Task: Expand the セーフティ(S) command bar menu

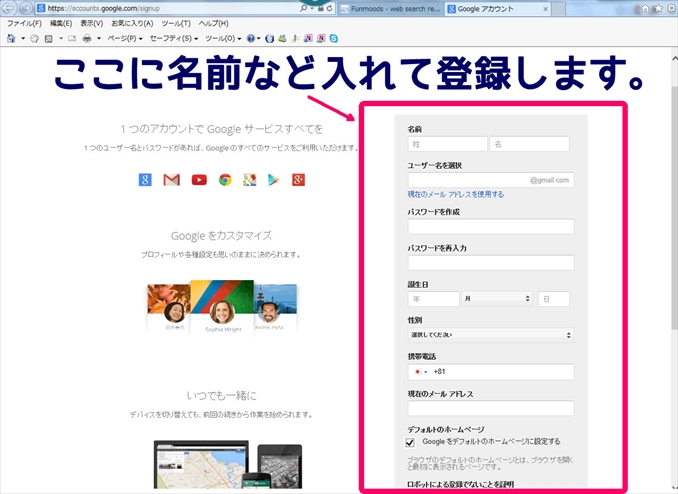Action: coord(174,38)
